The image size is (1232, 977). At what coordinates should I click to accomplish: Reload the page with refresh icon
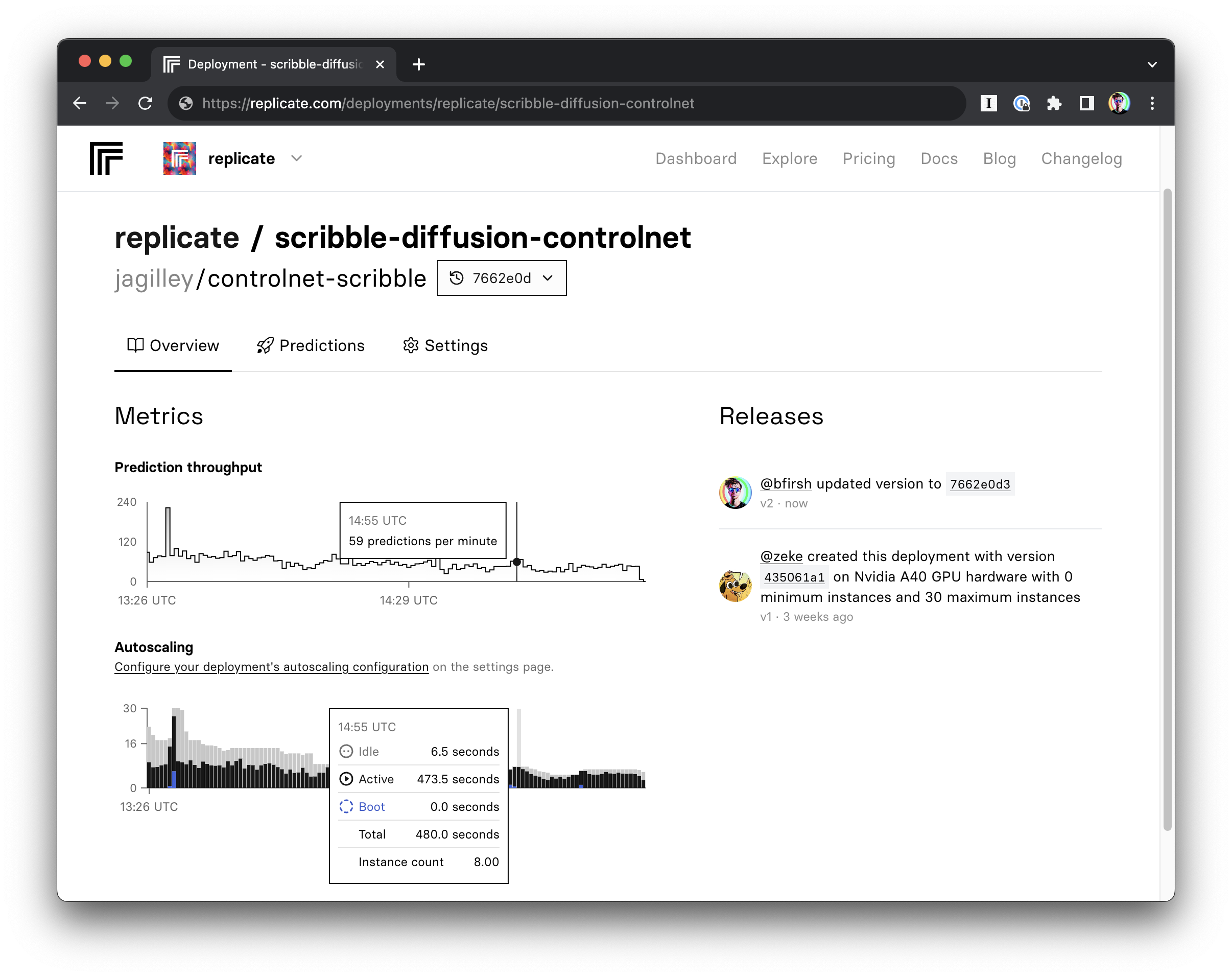[x=145, y=103]
